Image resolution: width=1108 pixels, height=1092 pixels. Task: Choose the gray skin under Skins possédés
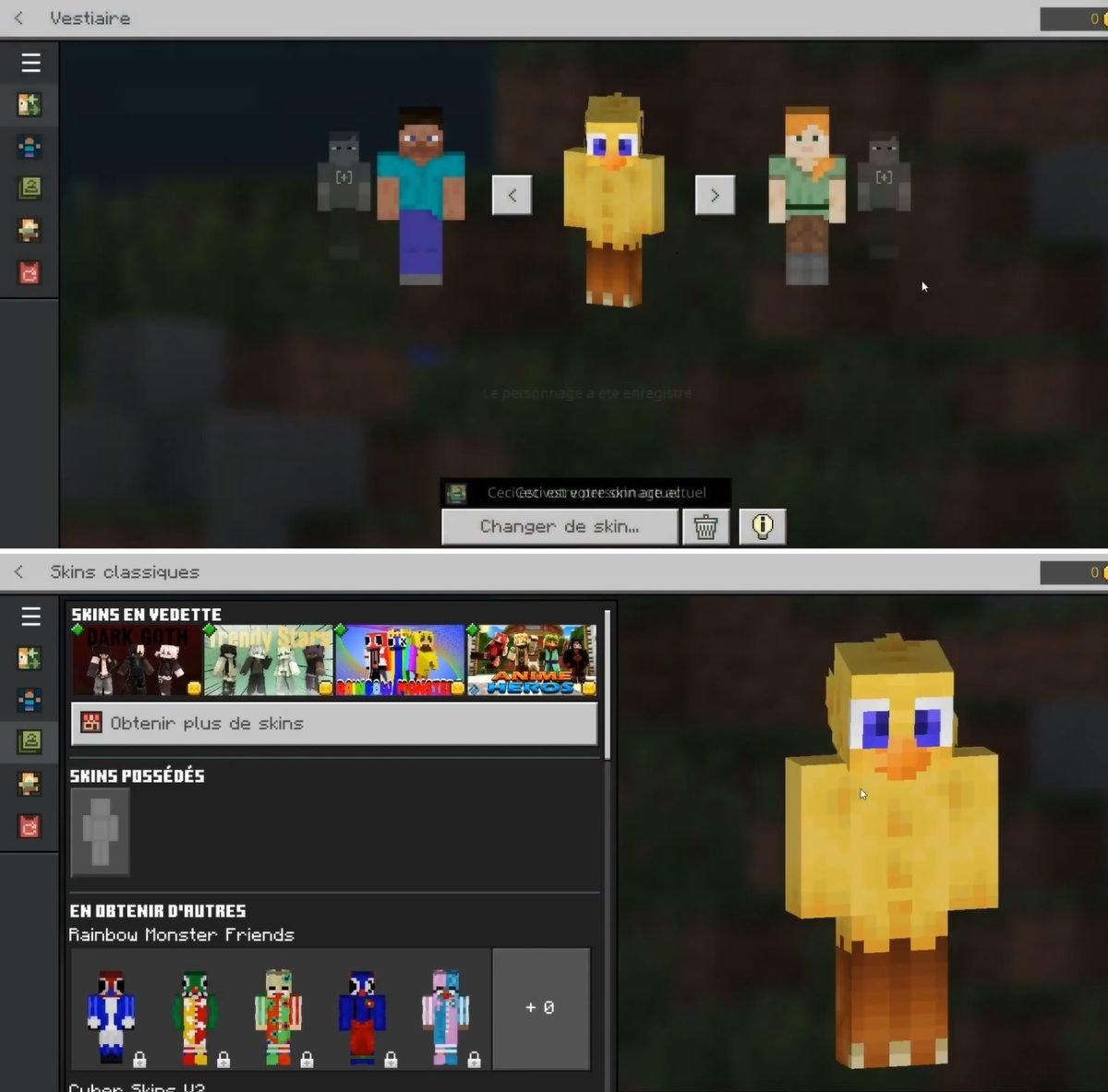100,832
